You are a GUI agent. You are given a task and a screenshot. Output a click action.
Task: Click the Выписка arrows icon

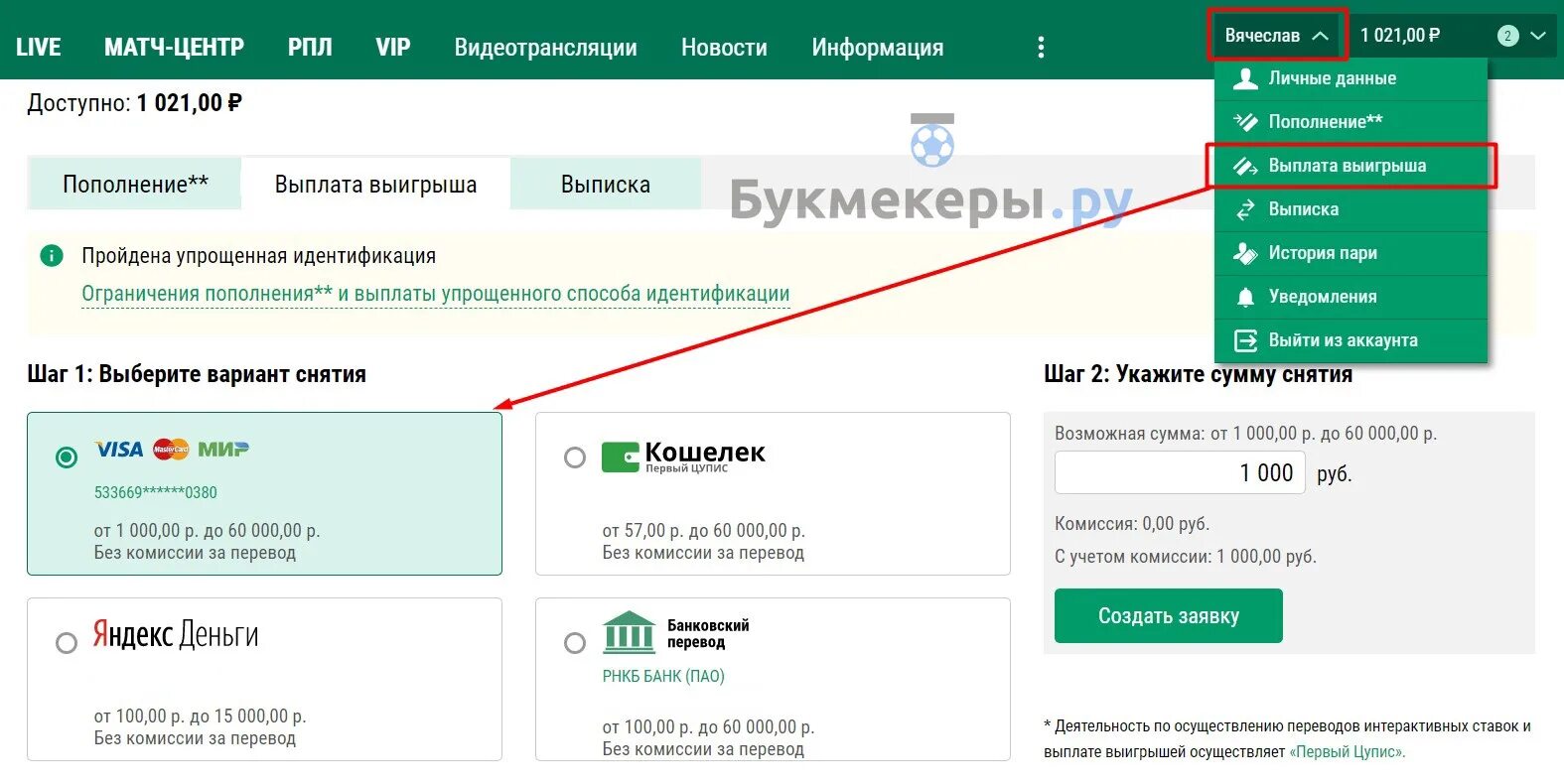click(1245, 209)
